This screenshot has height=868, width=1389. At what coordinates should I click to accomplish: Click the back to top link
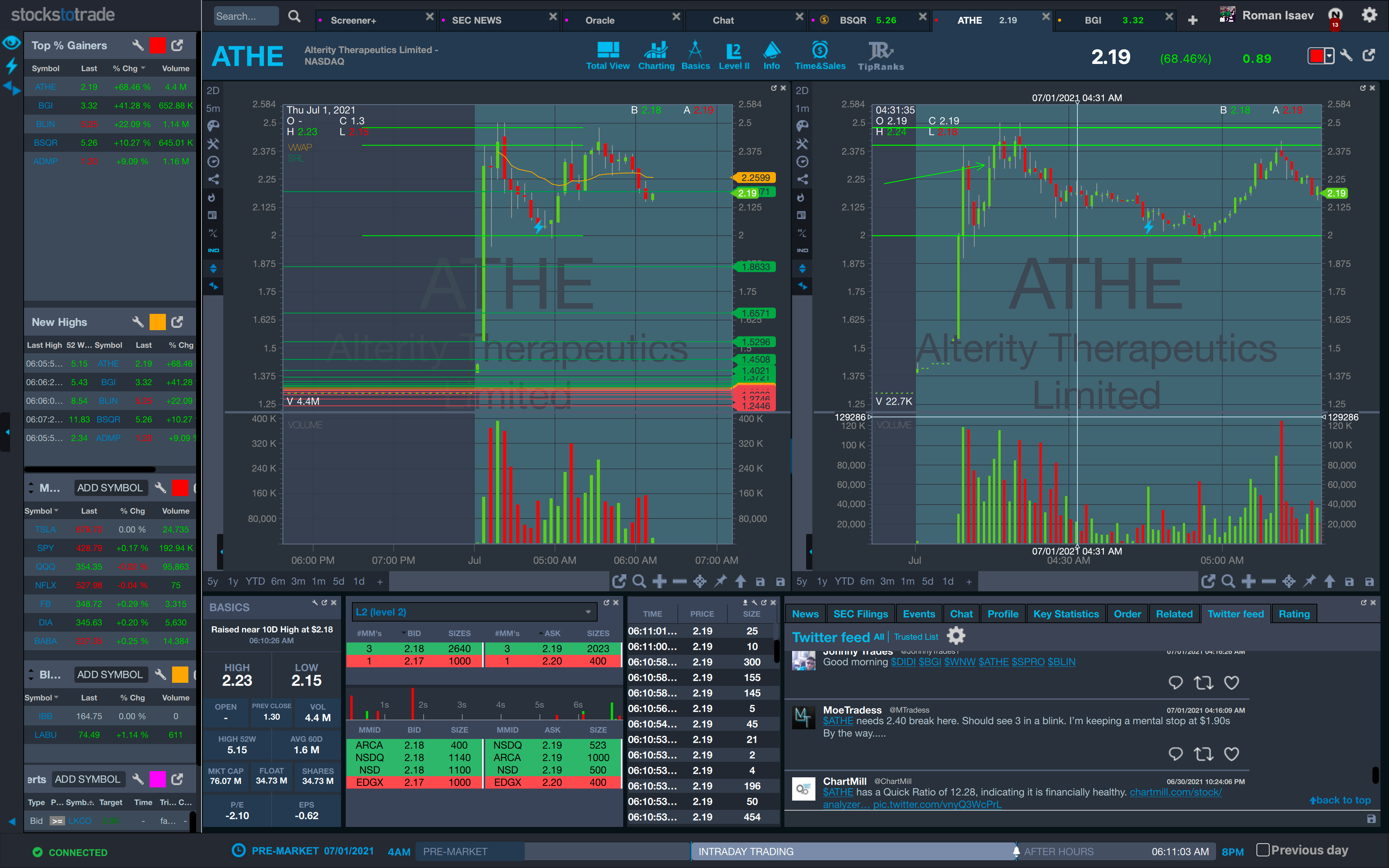[1340, 800]
